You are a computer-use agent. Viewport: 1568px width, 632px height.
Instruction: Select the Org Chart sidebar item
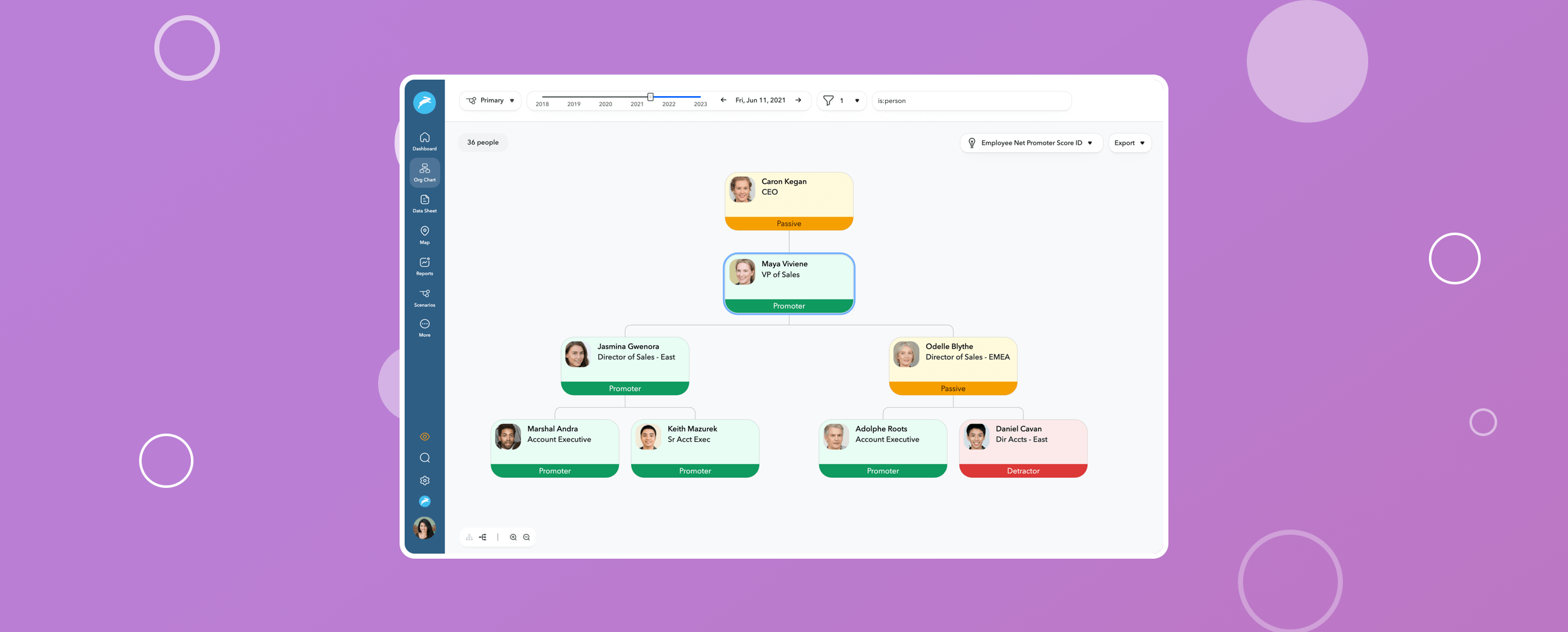click(424, 173)
